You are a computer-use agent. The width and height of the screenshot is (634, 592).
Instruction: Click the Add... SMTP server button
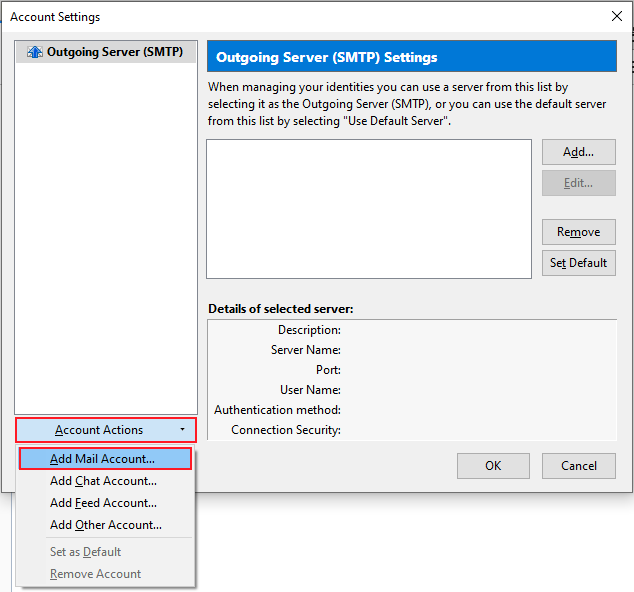click(x=578, y=152)
